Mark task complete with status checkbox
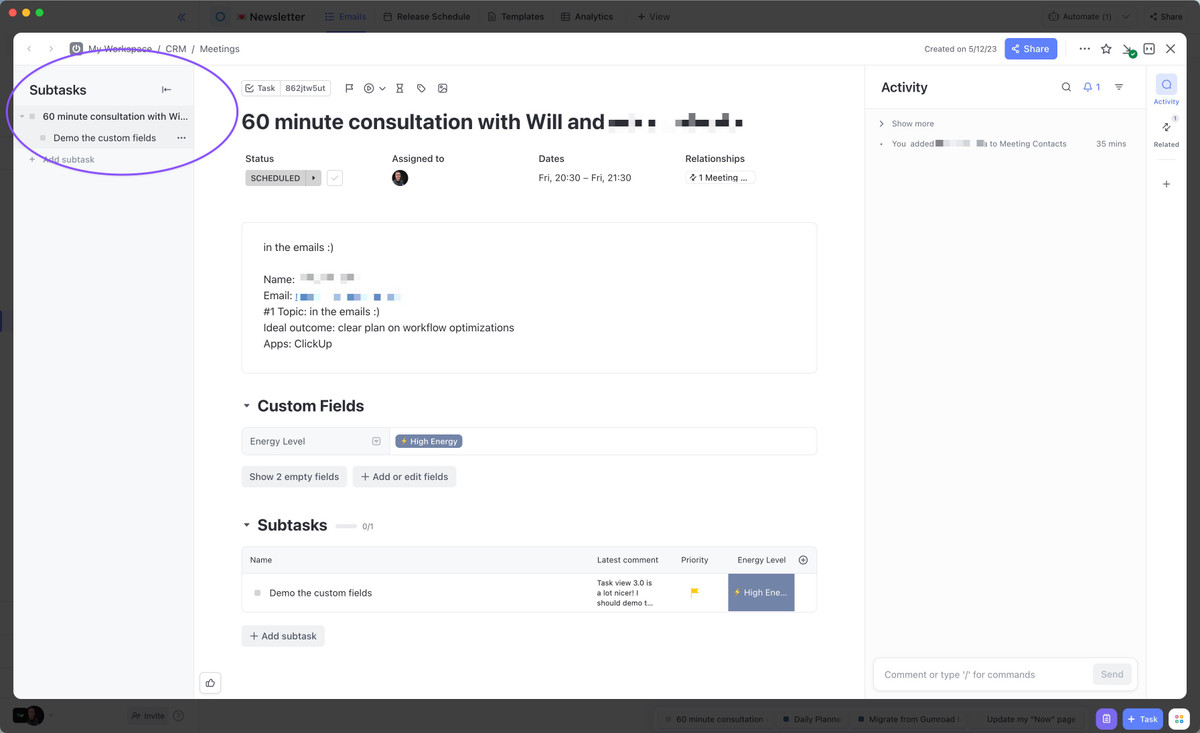Image resolution: width=1200 pixels, height=733 pixels. (x=335, y=178)
